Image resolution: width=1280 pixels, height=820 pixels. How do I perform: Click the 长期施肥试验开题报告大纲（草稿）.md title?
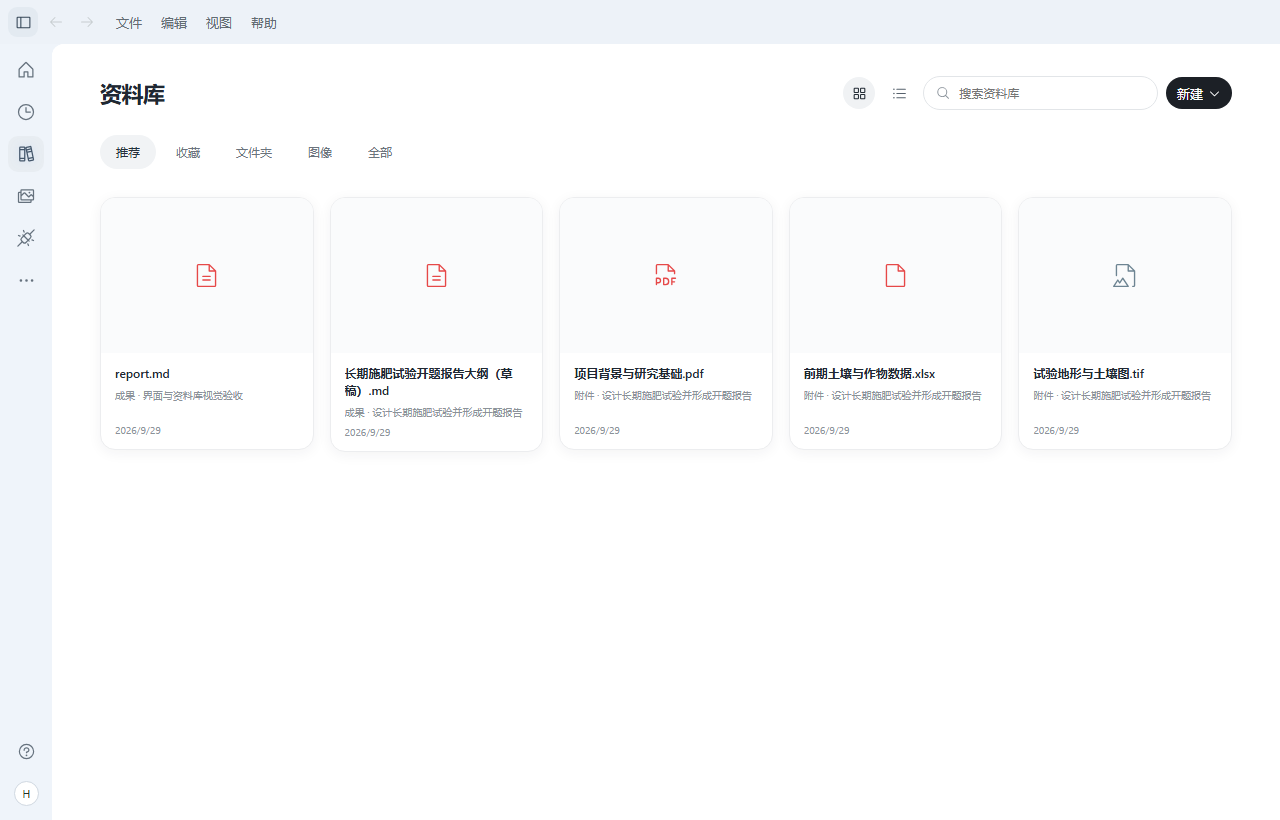click(429, 382)
